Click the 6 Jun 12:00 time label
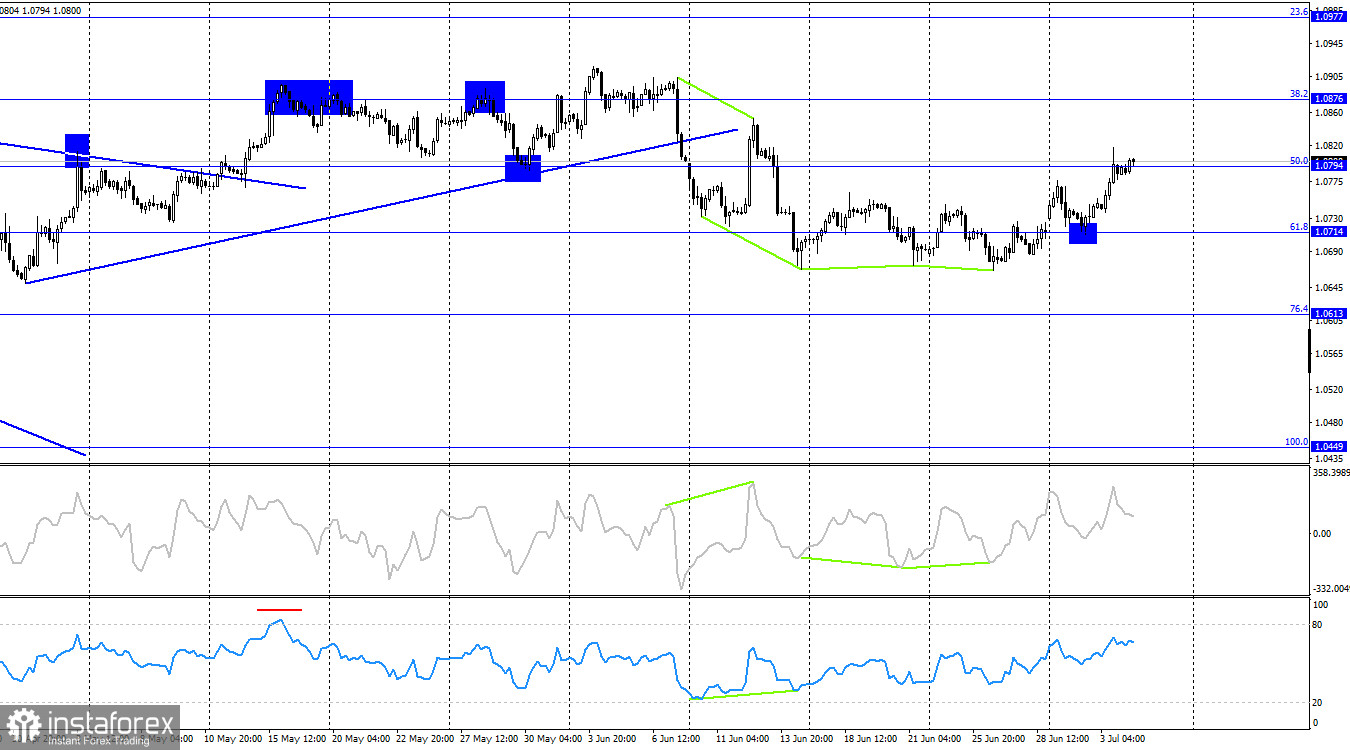This screenshot has height=750, width=1350. (678, 739)
